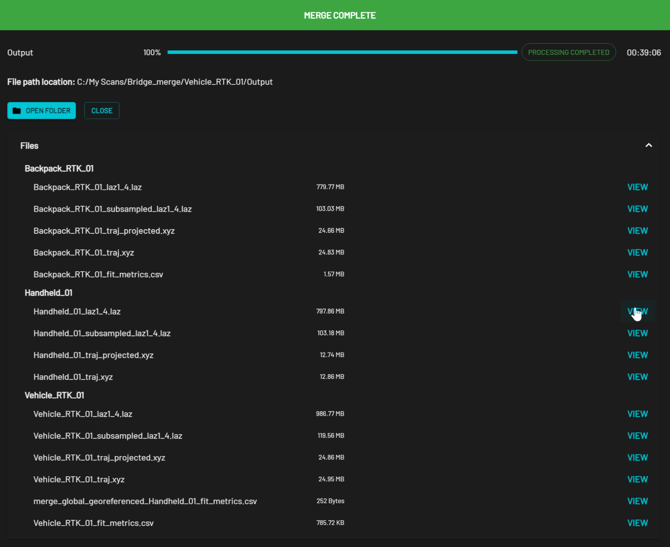View Backpack_RTK_01_fit_metrics.csv file
Screen dimensions: 670x547
click(x=637, y=274)
